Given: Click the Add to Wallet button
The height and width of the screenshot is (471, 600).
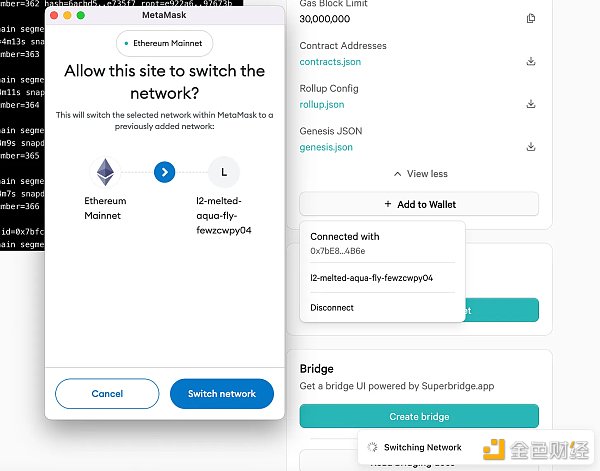Looking at the screenshot, I should (x=419, y=204).
